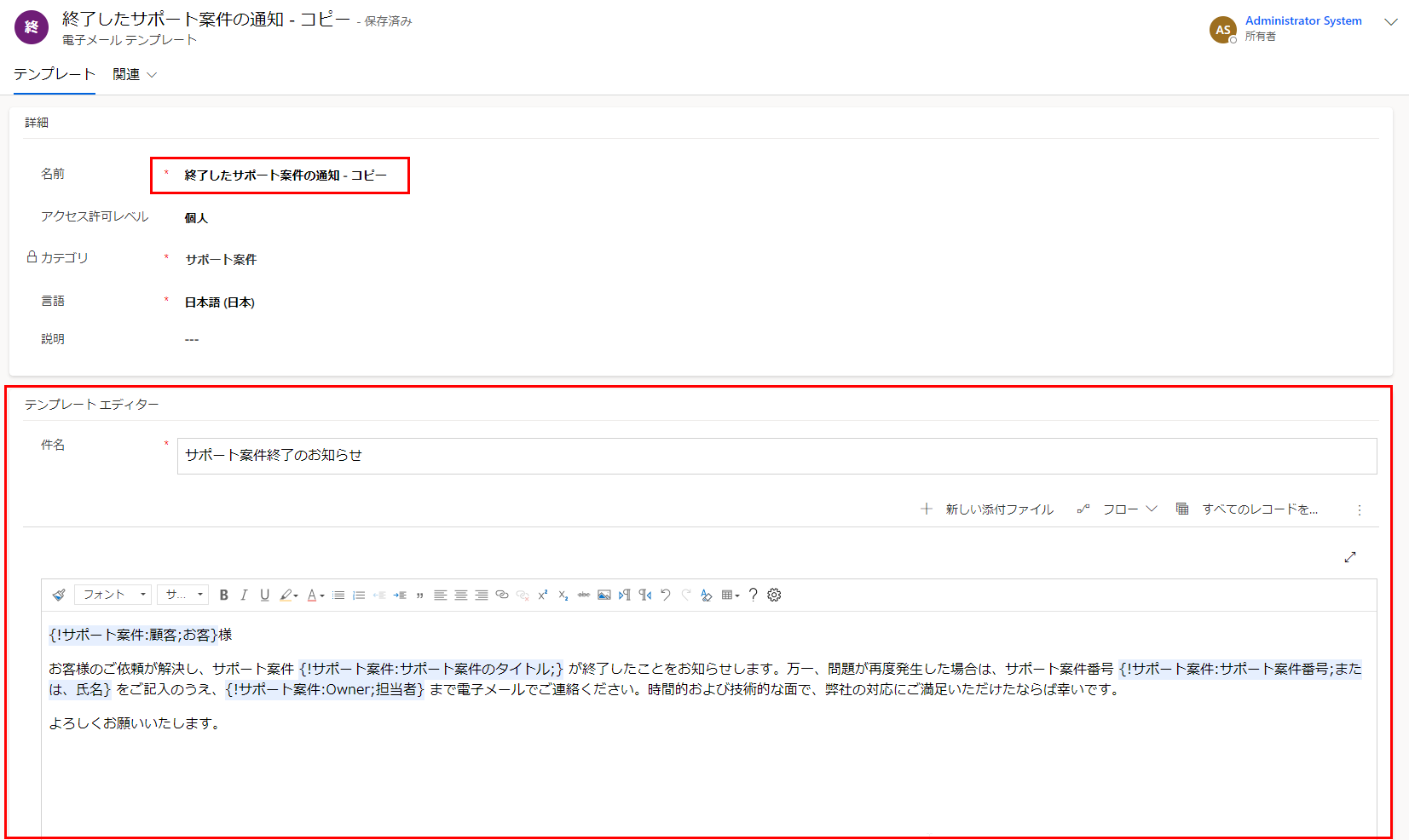This screenshot has width=1409, height=840.
Task: Open editor personalization settings gear
Action: [774, 595]
